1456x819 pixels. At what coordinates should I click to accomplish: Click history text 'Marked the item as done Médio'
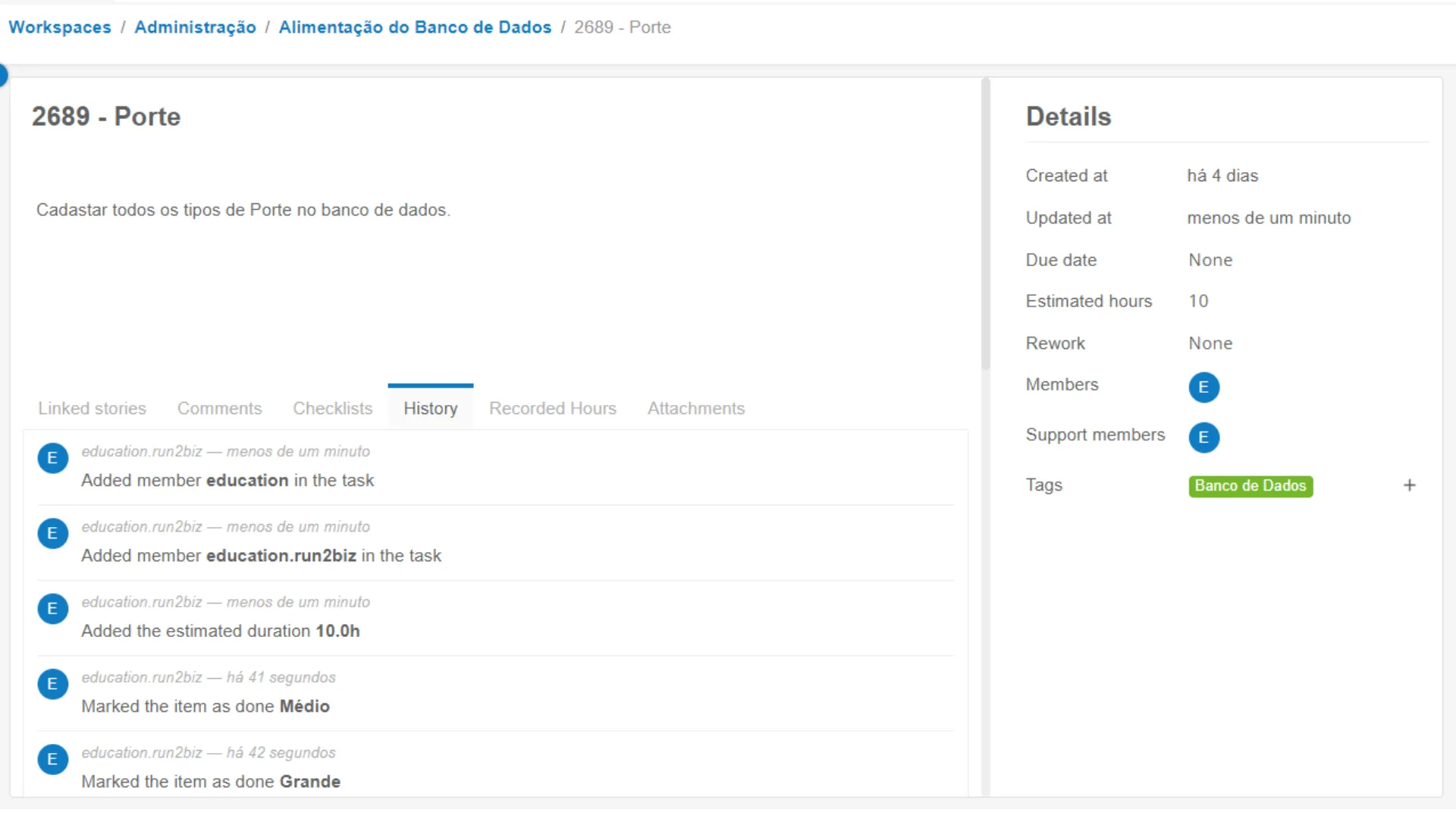point(206,707)
